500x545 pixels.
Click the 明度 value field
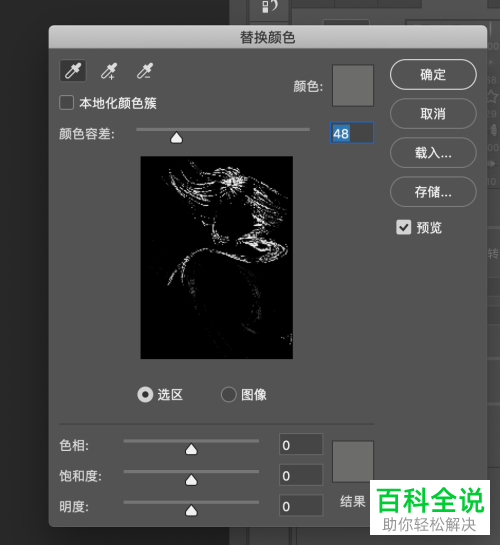[301, 505]
